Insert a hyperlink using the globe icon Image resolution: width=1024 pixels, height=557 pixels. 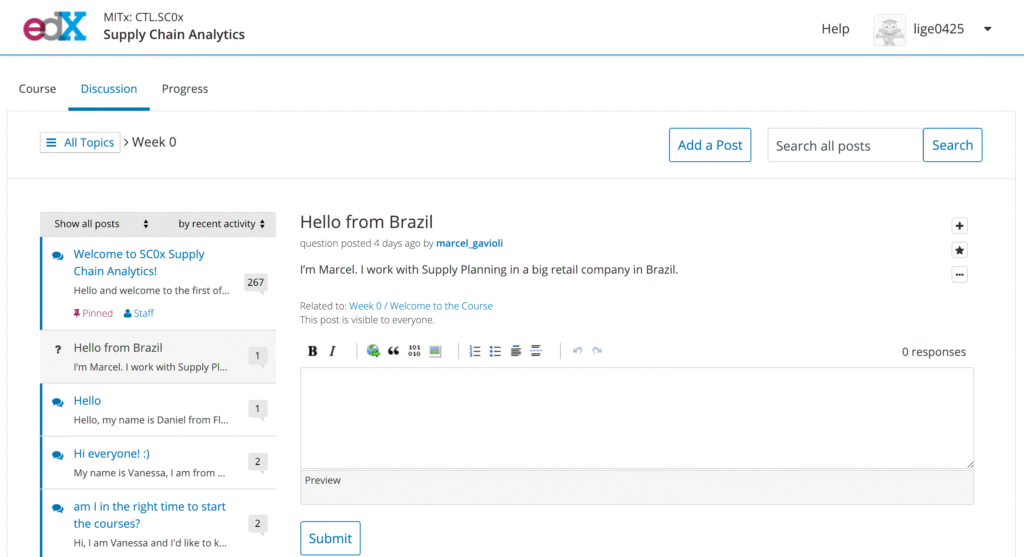[x=373, y=351]
